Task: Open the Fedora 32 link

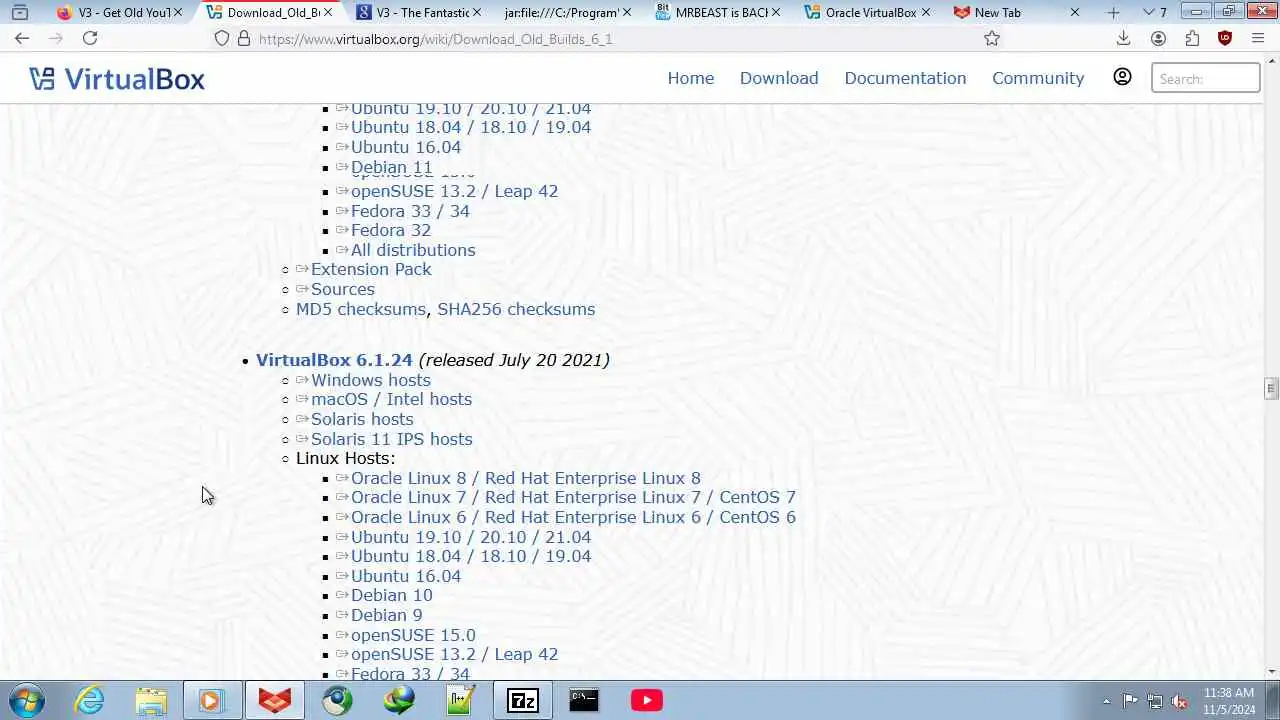Action: tap(391, 230)
